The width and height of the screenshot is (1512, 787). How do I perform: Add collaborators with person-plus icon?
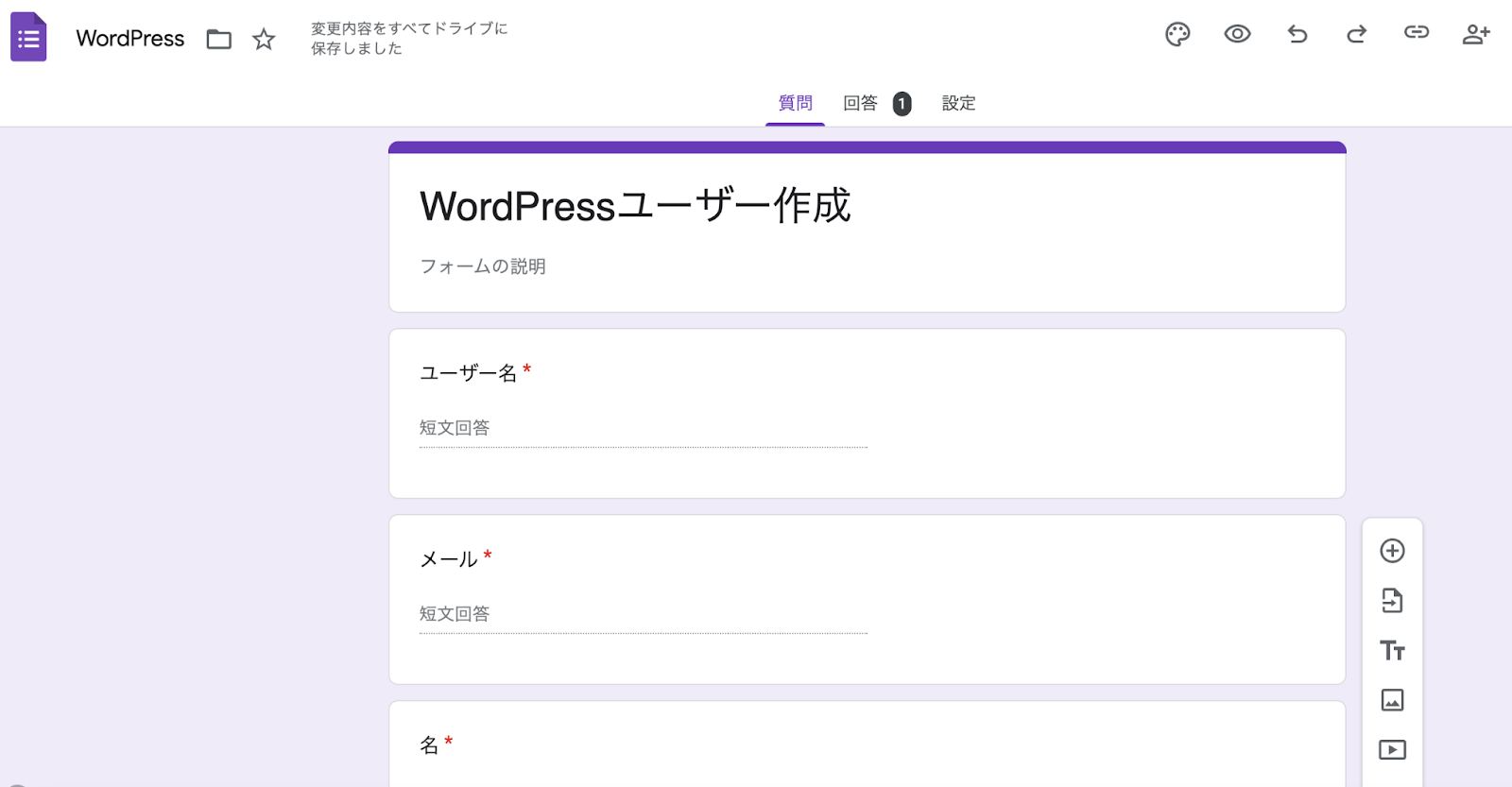click(1475, 35)
